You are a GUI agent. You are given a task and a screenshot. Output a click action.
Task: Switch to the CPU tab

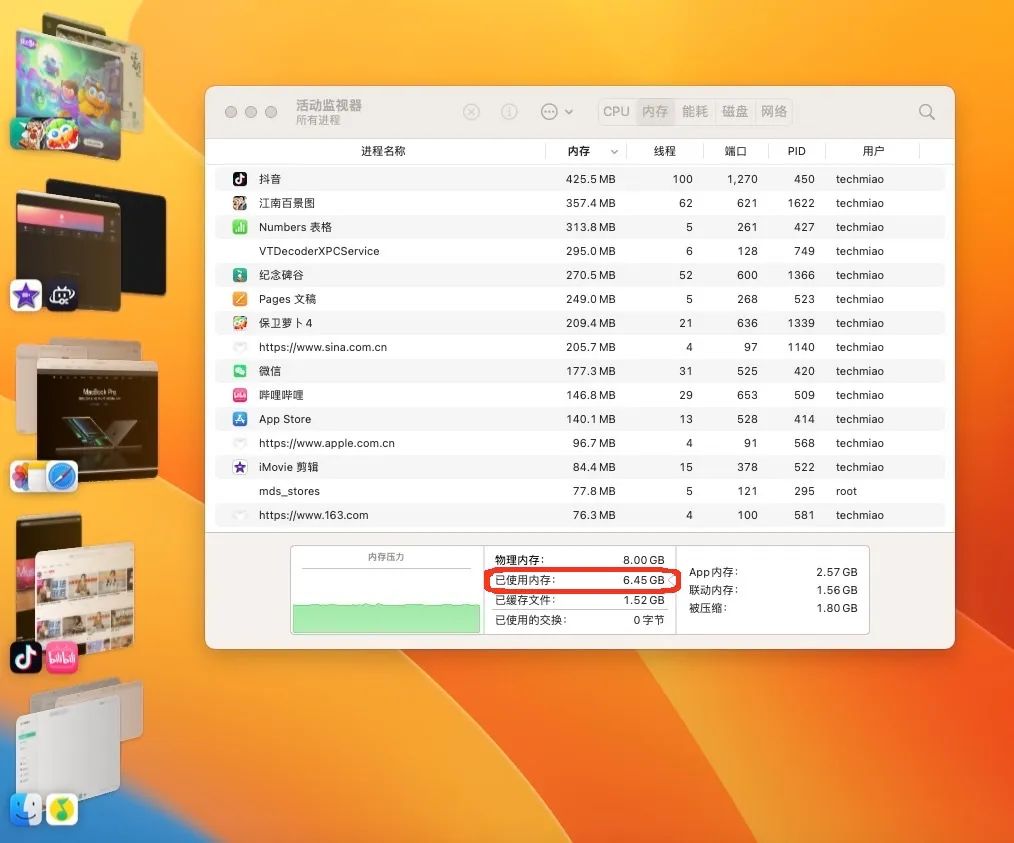point(615,111)
